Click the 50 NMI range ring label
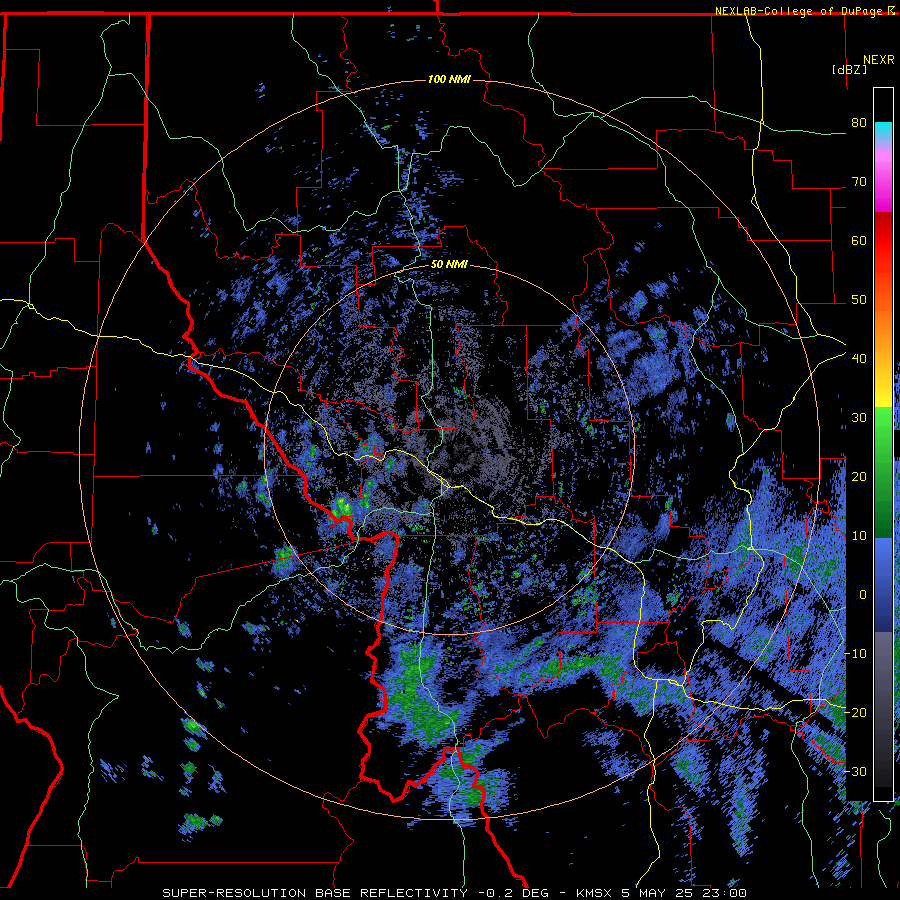Screen dimensions: 900x900 point(449,265)
